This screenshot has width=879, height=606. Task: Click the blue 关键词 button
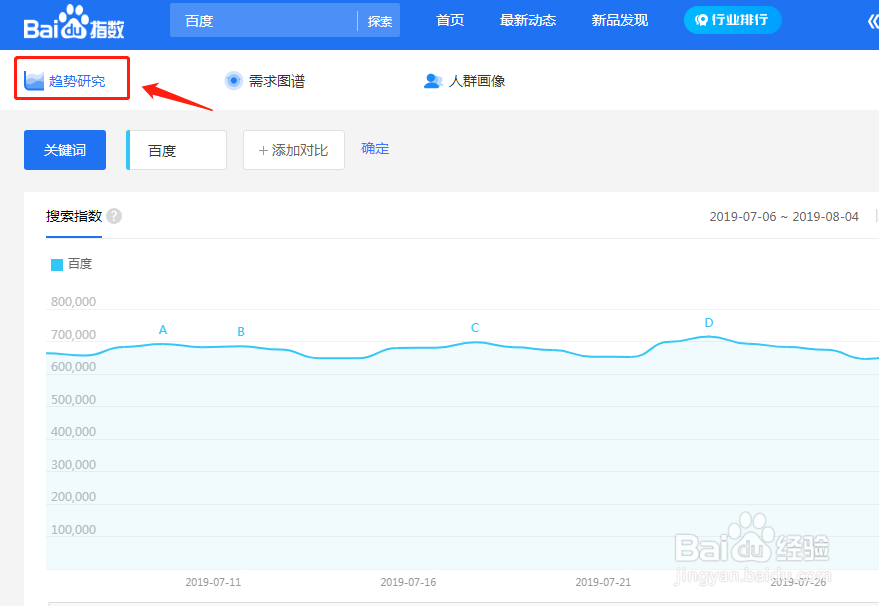tap(65, 150)
